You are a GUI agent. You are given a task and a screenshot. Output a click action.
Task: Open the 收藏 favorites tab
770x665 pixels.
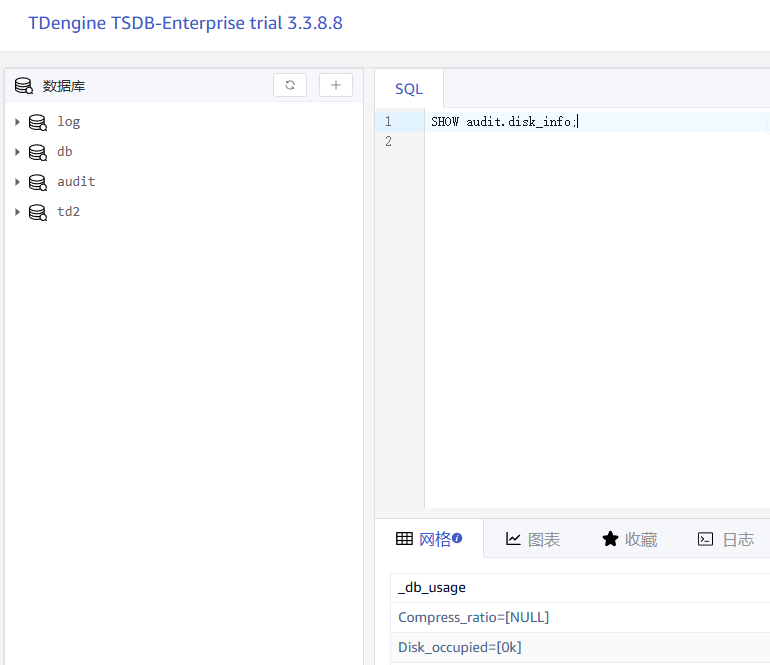point(629,539)
